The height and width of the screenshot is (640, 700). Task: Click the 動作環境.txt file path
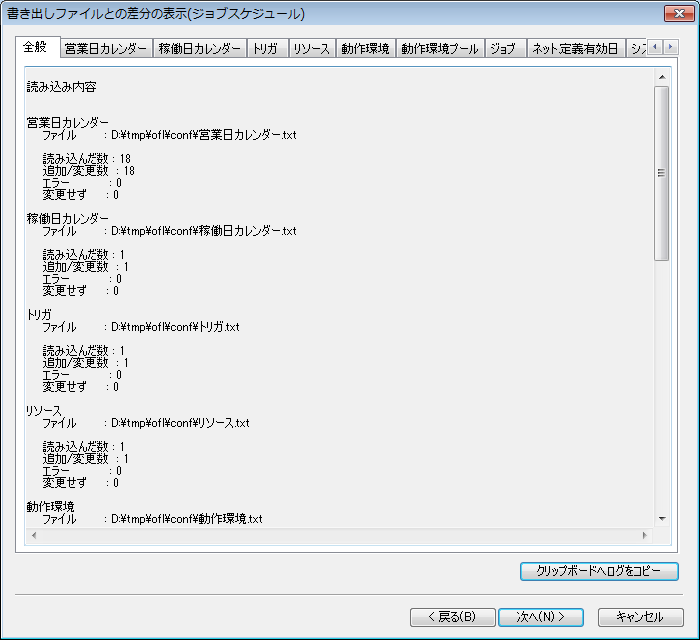click(x=187, y=519)
